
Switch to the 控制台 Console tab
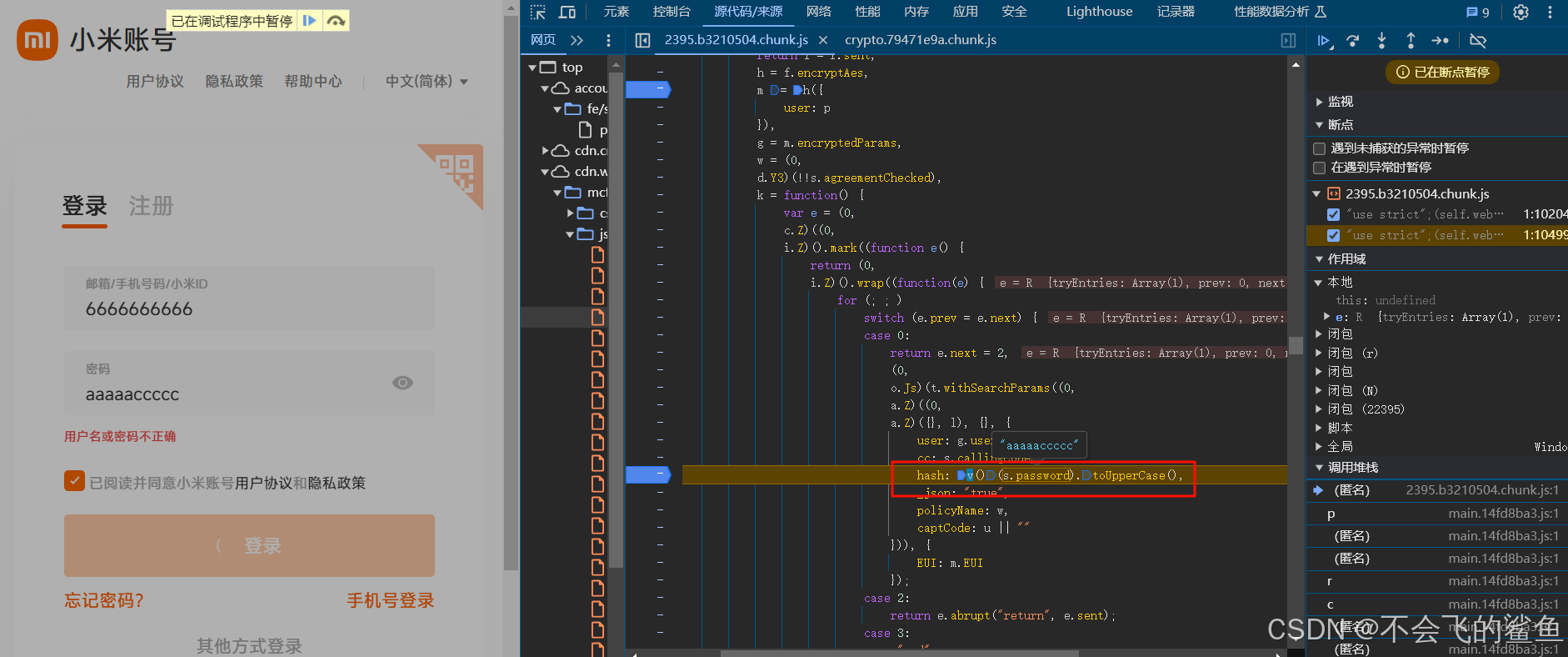(x=672, y=12)
